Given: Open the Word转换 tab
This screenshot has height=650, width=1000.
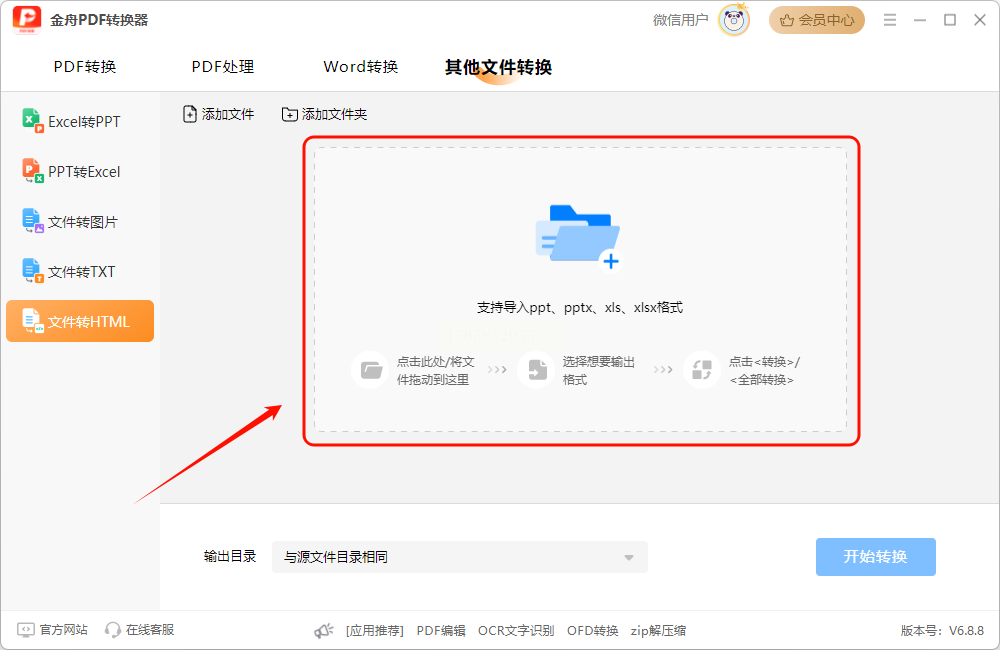Looking at the screenshot, I should click(x=360, y=67).
